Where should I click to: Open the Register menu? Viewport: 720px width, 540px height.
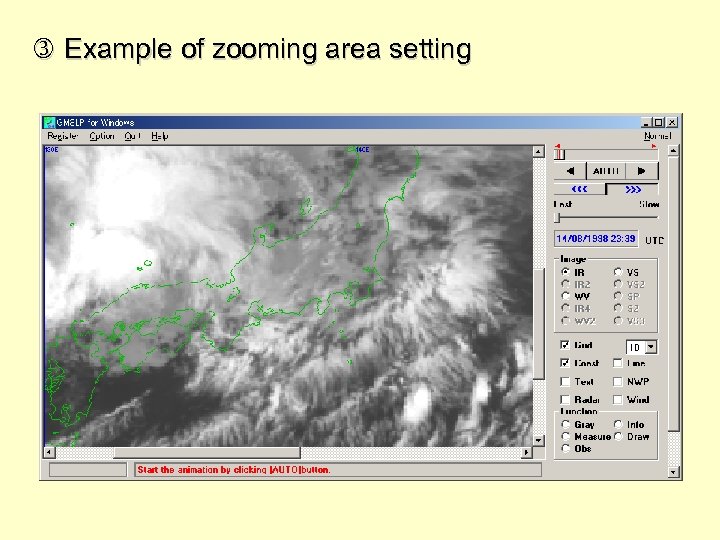point(63,136)
